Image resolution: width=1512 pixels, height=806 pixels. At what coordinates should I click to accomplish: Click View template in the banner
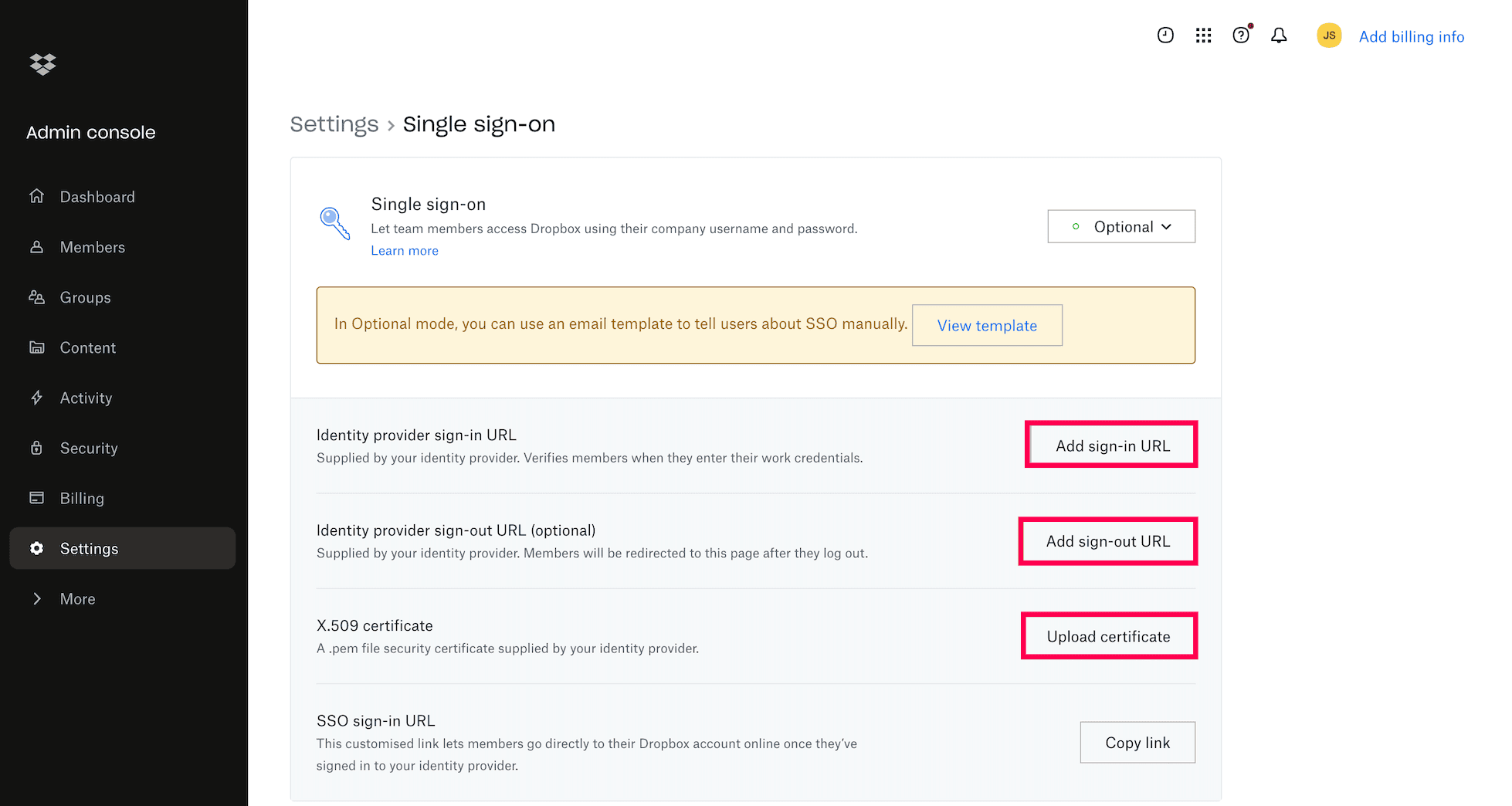pyautogui.click(x=987, y=325)
